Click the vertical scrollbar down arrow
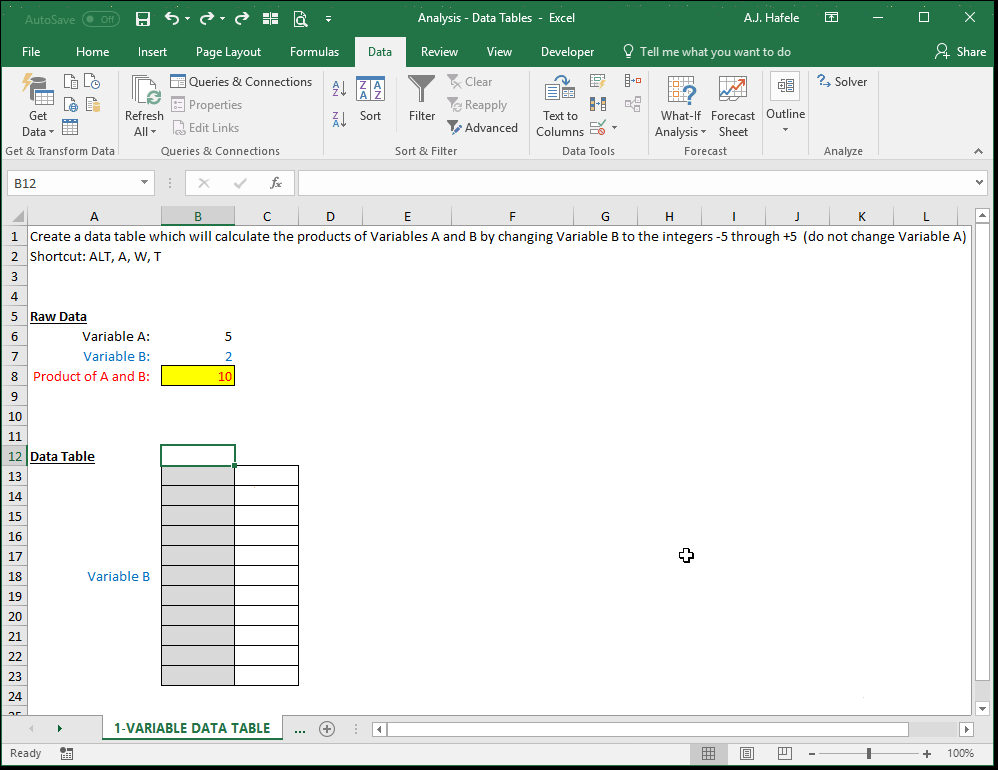 click(982, 708)
